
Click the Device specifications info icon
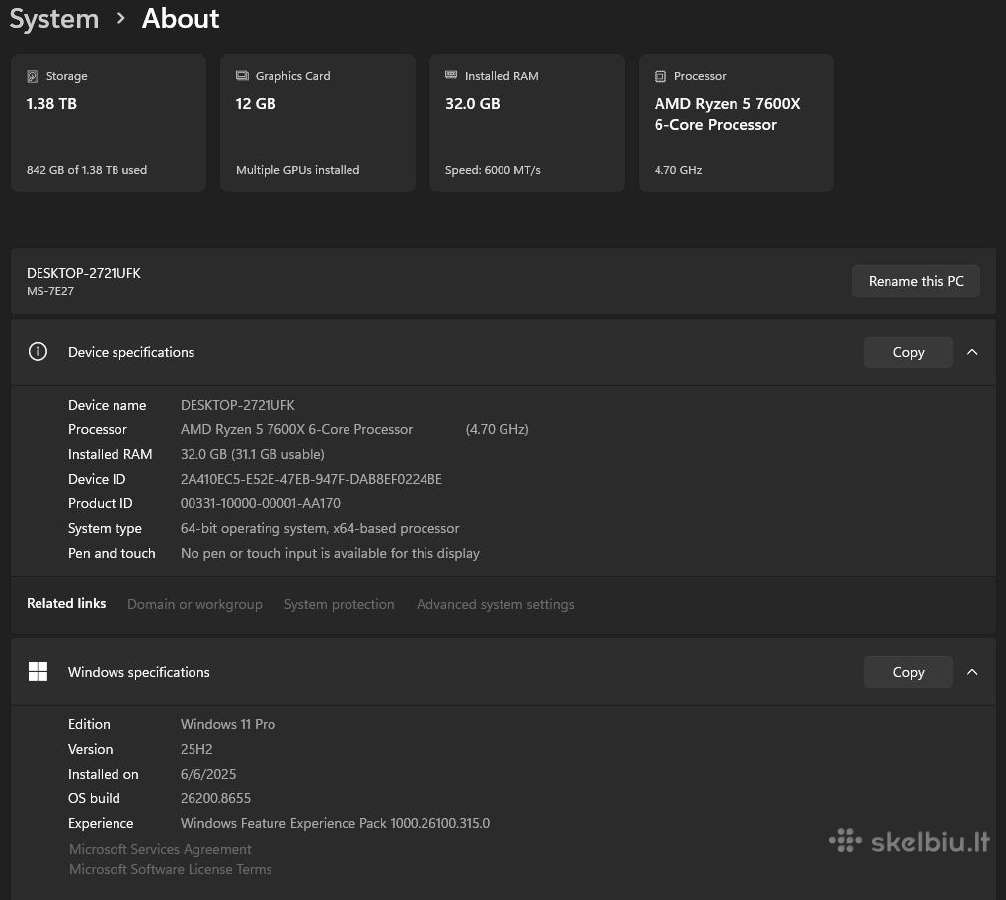[38, 352]
